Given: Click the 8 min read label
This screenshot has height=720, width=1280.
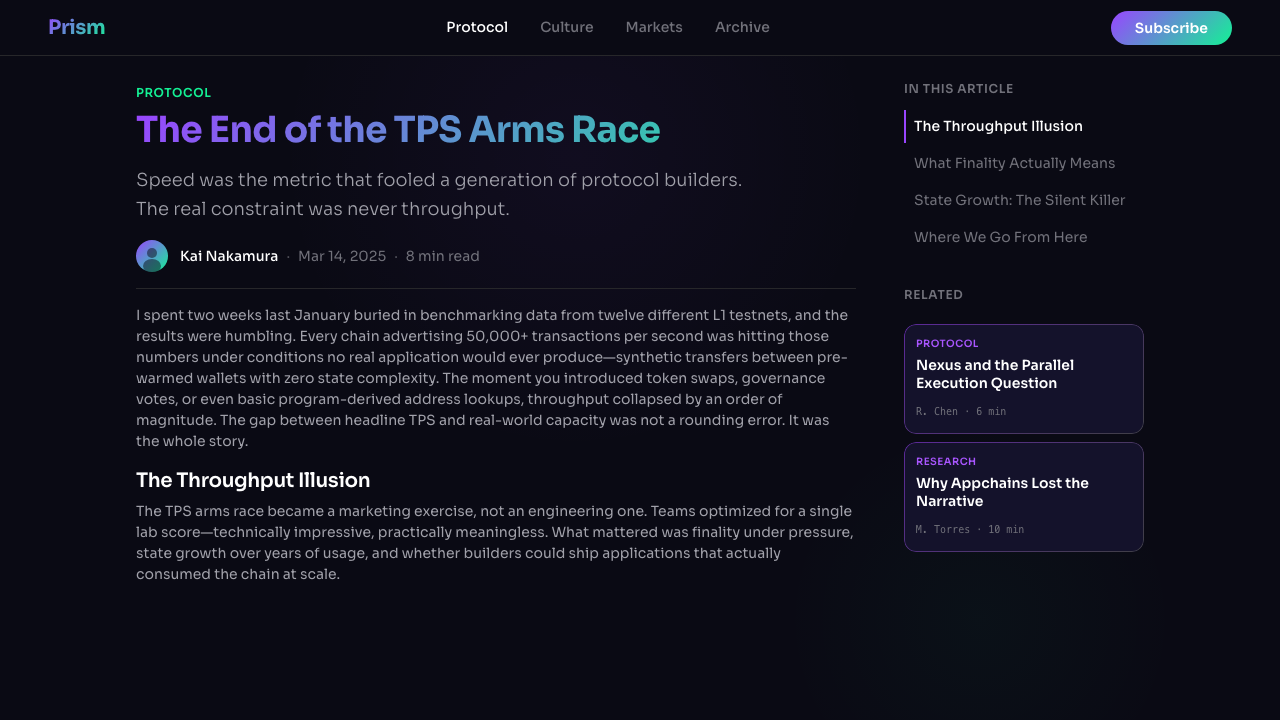Looking at the screenshot, I should coord(442,256).
